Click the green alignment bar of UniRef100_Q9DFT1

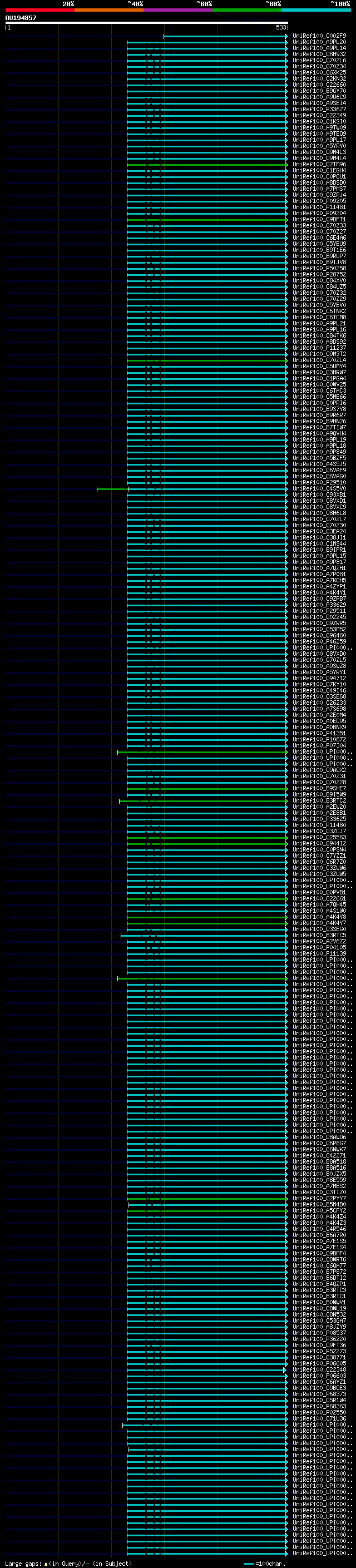coord(207,220)
